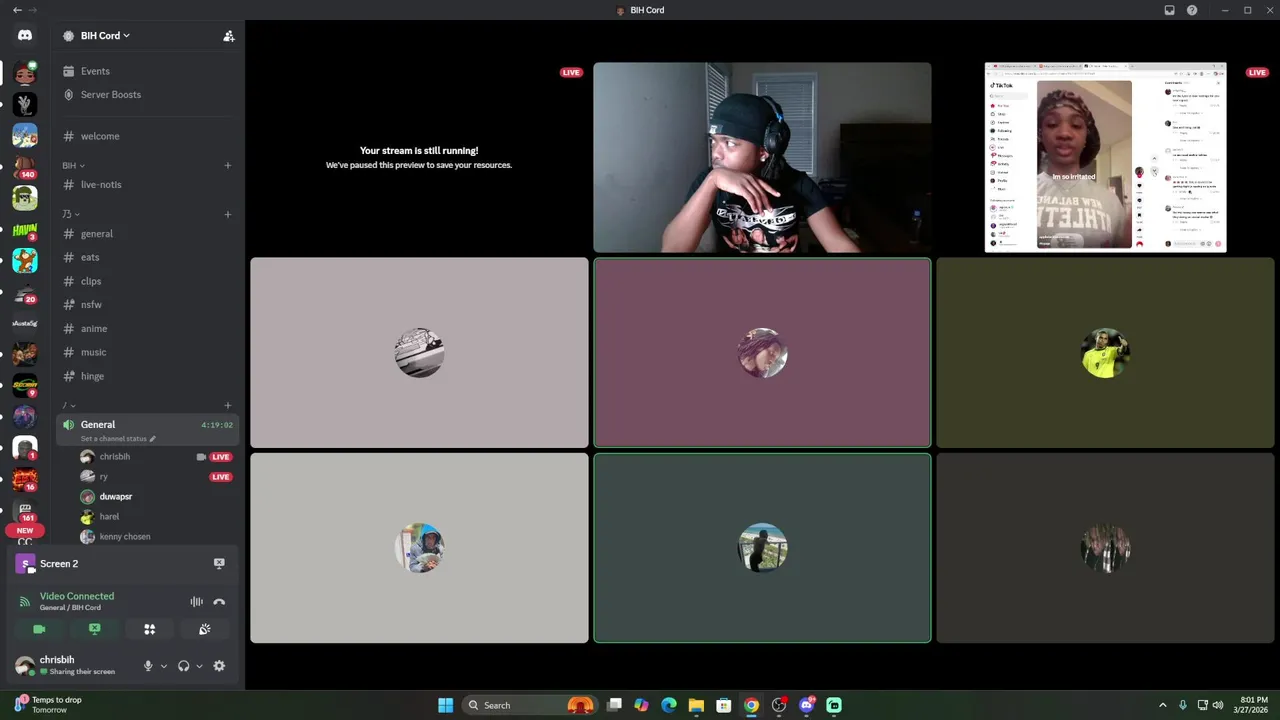Open the nsfw channel

(148, 305)
